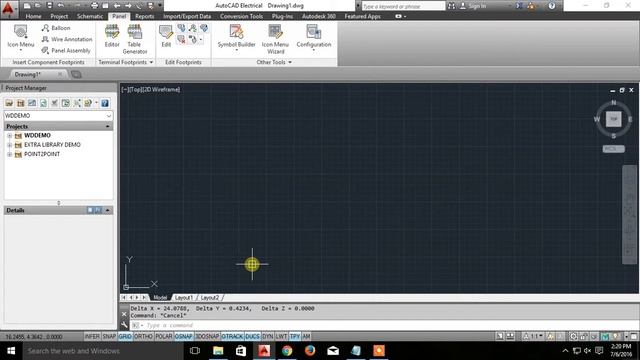Click the wrench icon beside command line
Viewport: 640px width, 360px height.
pyautogui.click(x=124, y=325)
